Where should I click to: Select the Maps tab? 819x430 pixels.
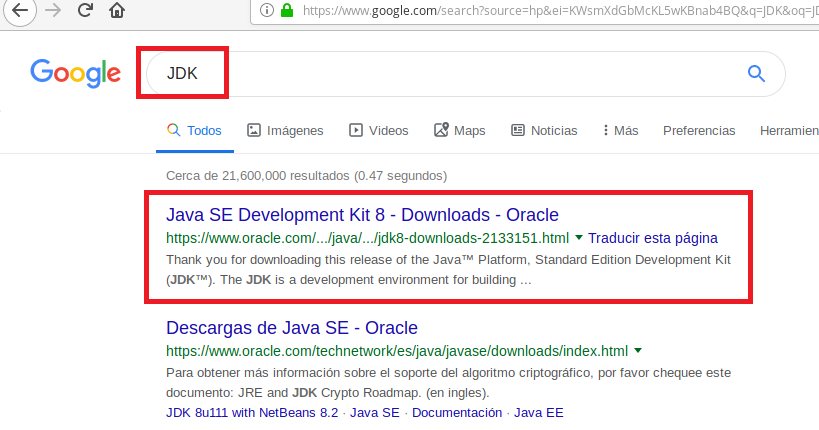coord(459,130)
